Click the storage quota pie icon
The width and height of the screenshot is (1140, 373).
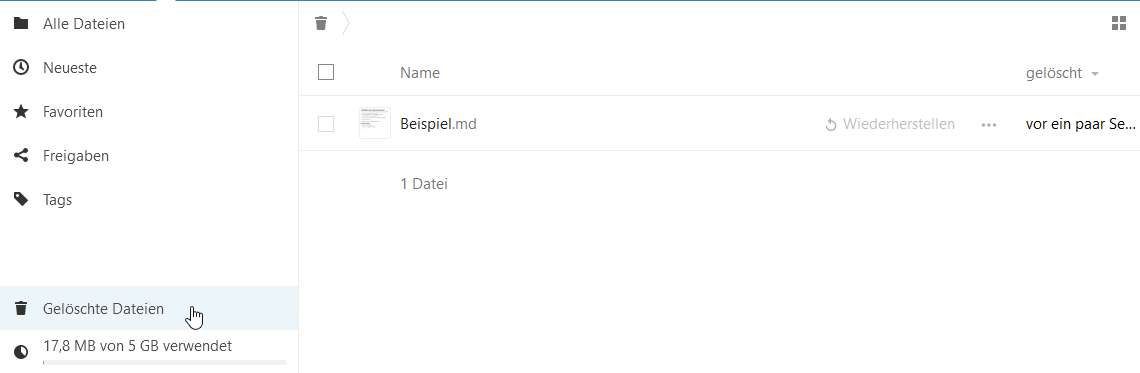click(x=21, y=352)
